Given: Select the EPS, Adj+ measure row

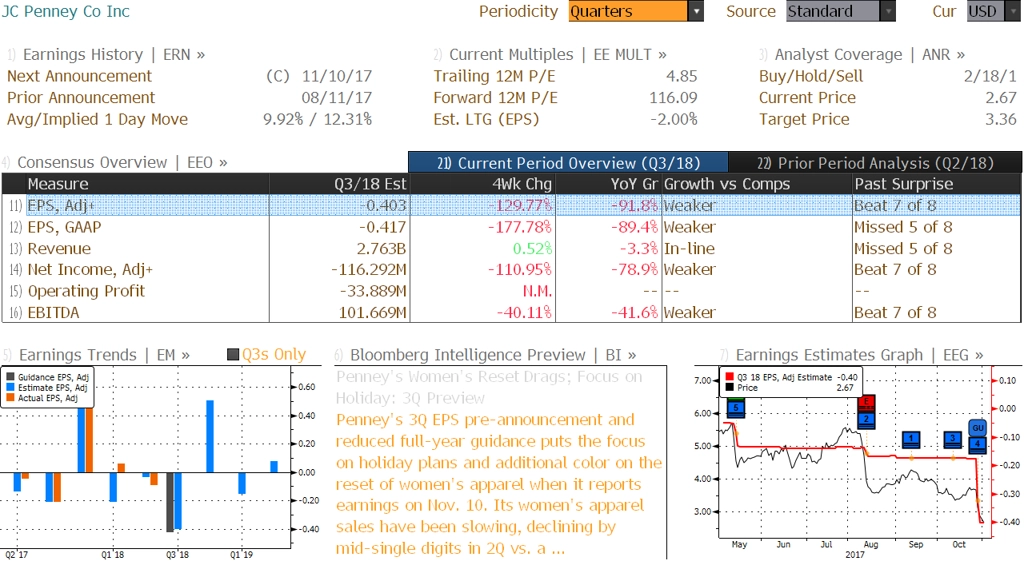Looking at the screenshot, I should [511, 205].
